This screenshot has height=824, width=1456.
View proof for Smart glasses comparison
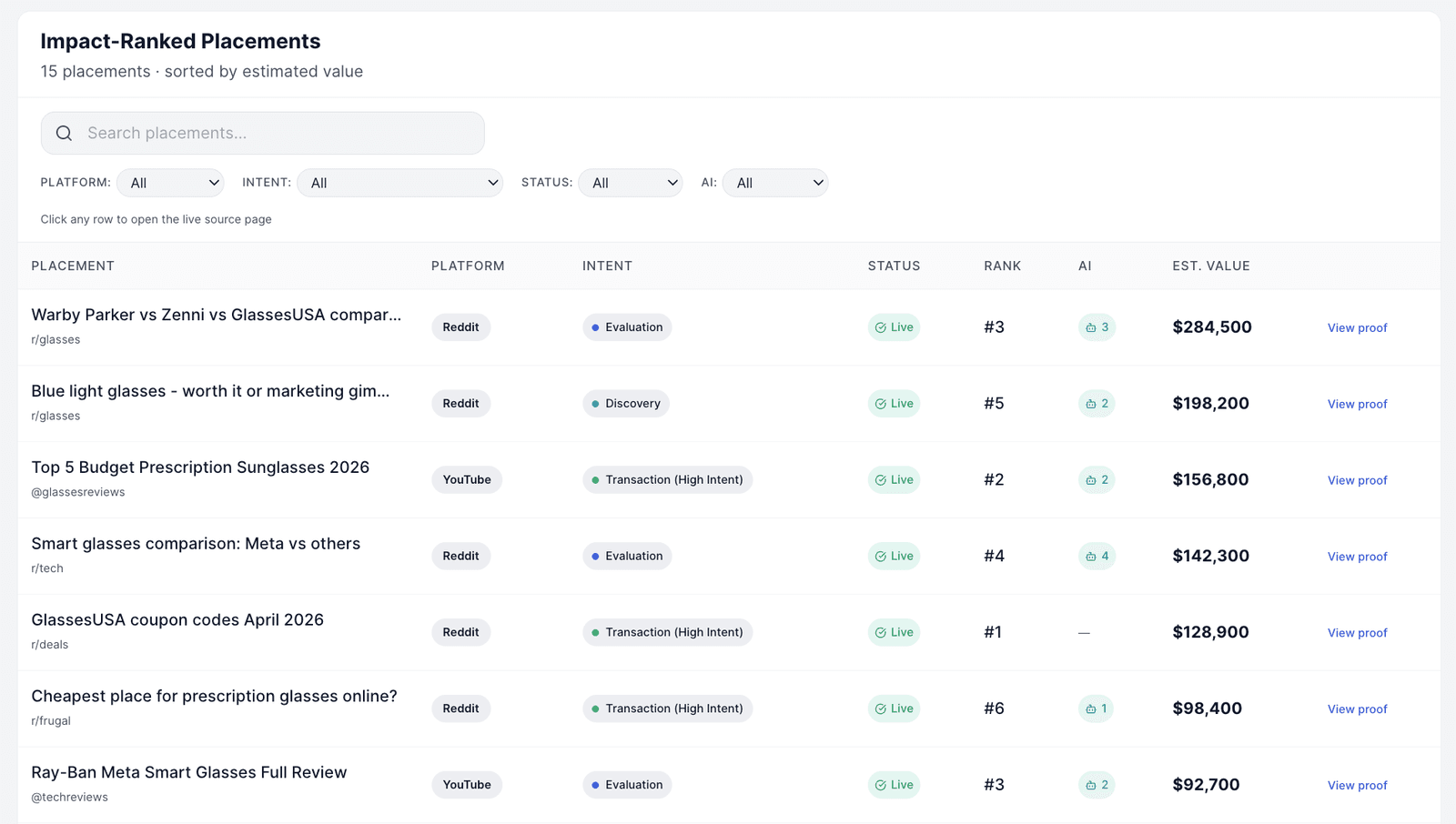pos(1357,558)
